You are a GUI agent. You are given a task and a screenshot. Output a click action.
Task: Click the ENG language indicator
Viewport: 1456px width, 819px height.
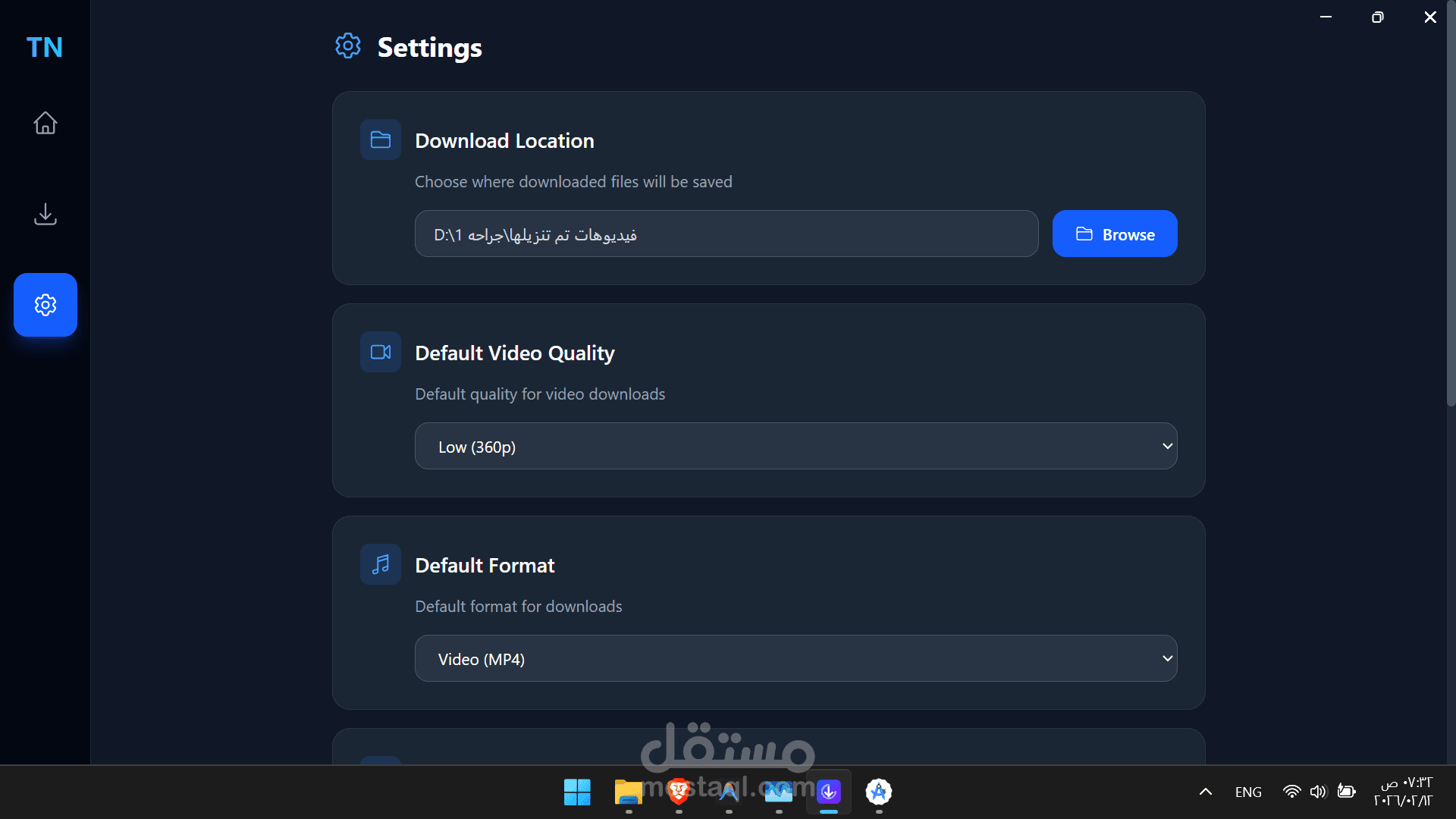pyautogui.click(x=1247, y=792)
